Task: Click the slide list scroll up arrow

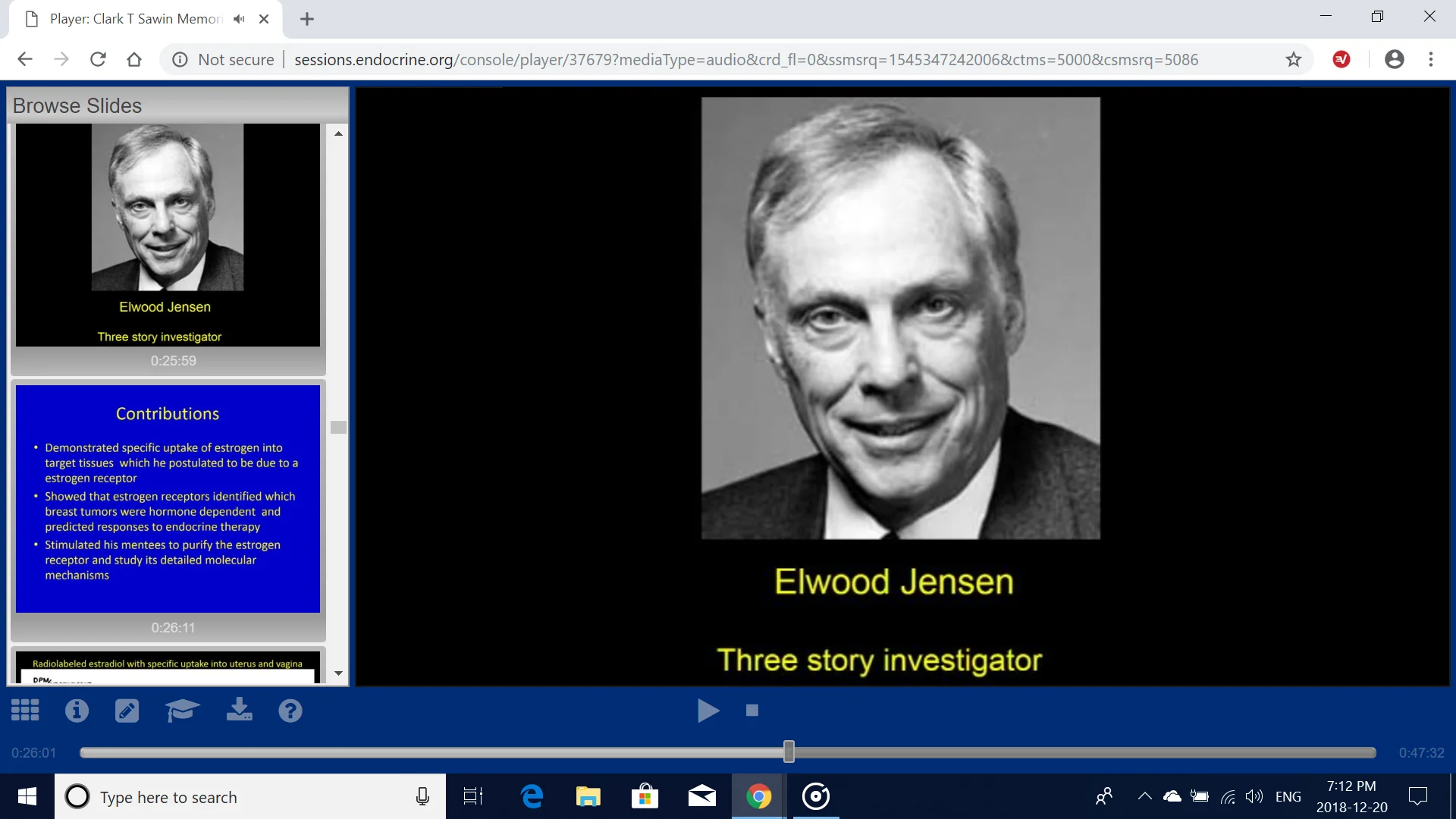Action: 338,133
